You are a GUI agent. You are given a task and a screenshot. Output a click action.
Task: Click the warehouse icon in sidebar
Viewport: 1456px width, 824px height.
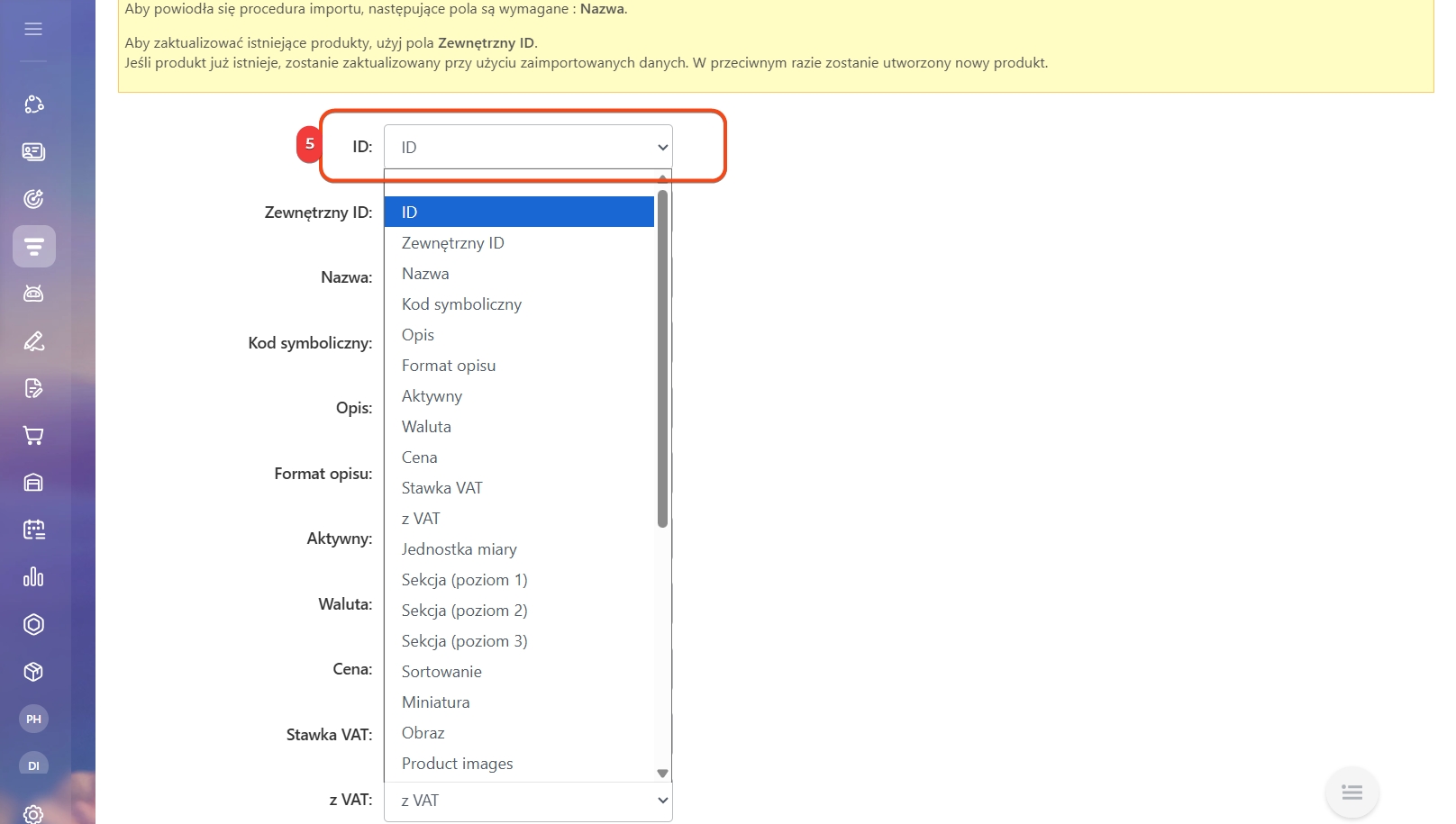tap(33, 483)
